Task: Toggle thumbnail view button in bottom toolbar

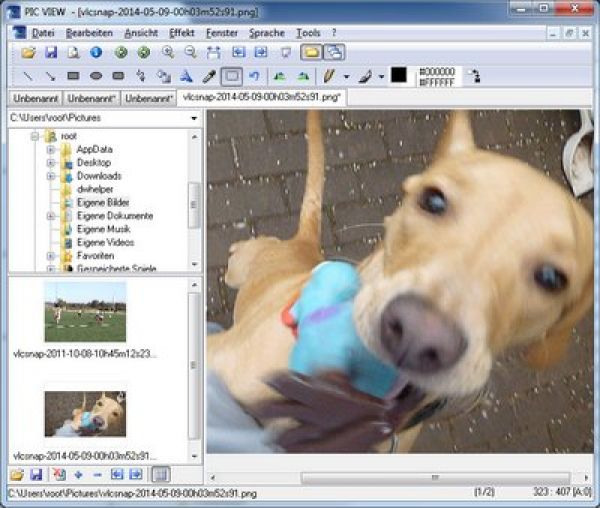Action: tap(160, 474)
